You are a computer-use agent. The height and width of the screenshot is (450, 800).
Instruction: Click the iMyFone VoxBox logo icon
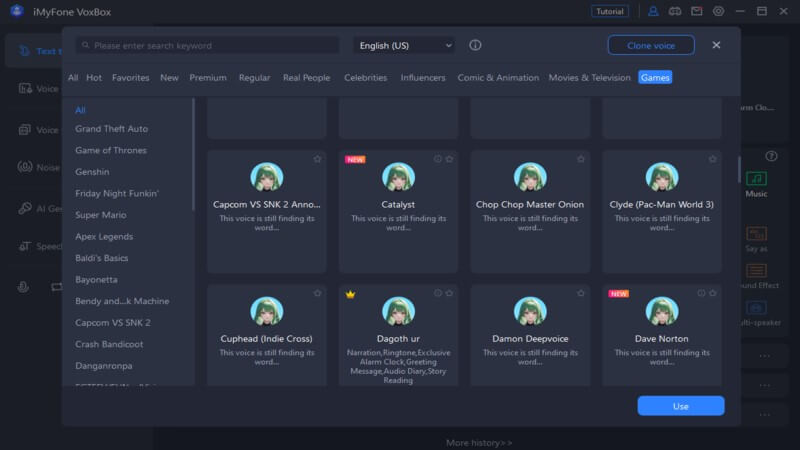coord(17,11)
